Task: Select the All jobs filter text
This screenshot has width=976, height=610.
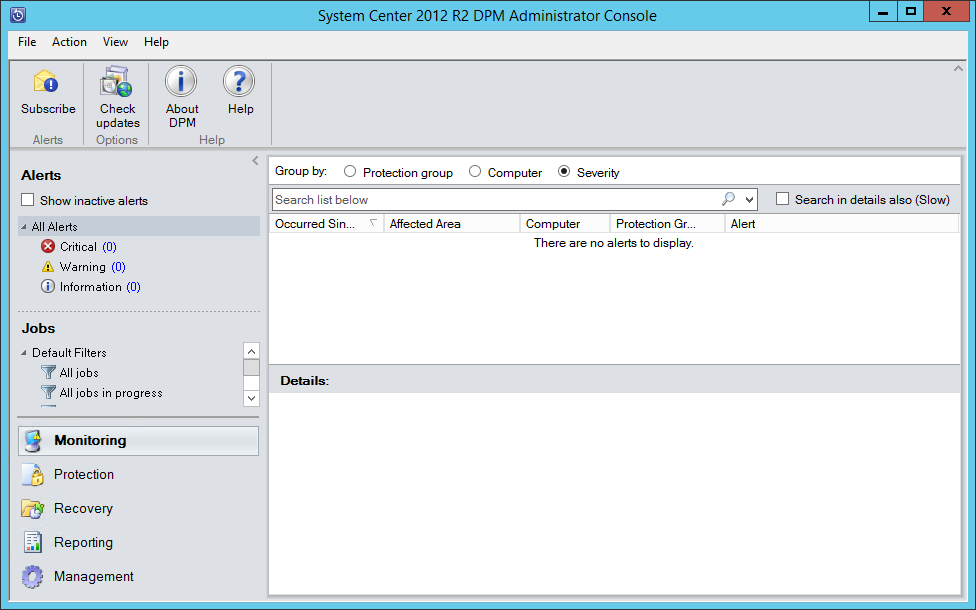Action: (79, 372)
